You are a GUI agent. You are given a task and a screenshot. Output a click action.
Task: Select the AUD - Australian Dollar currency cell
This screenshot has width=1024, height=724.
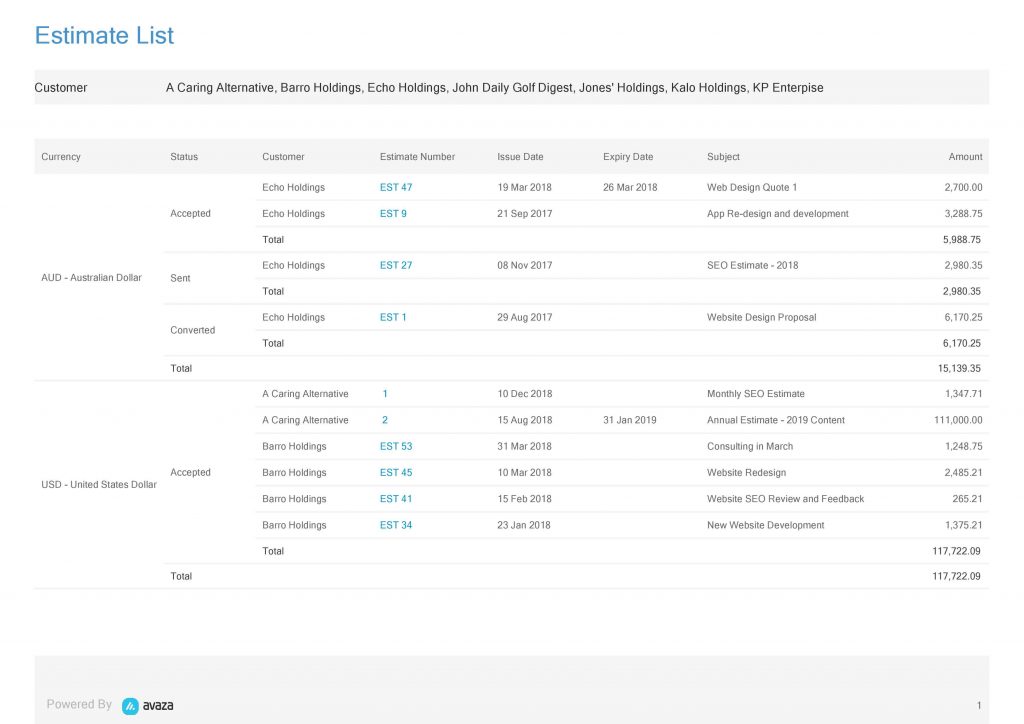coord(91,277)
